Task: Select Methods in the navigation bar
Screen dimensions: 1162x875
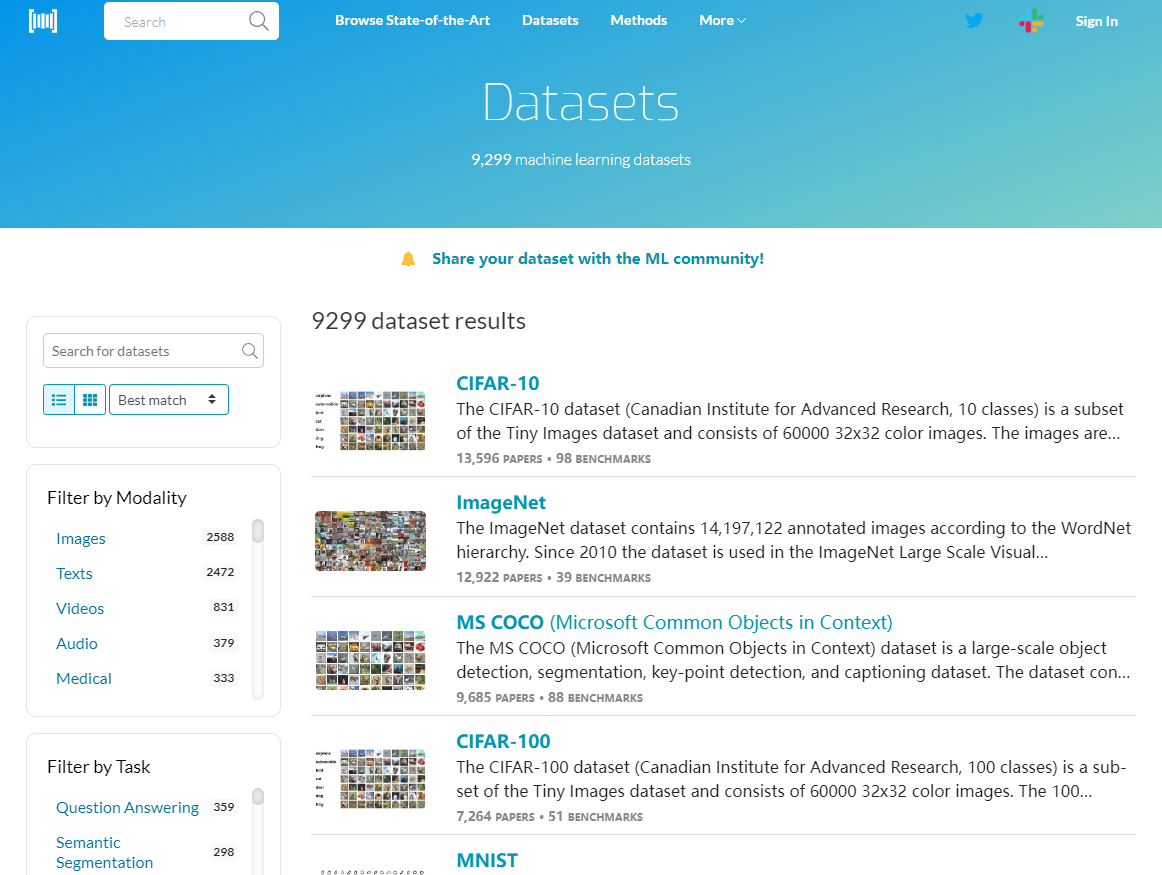Action: (638, 20)
